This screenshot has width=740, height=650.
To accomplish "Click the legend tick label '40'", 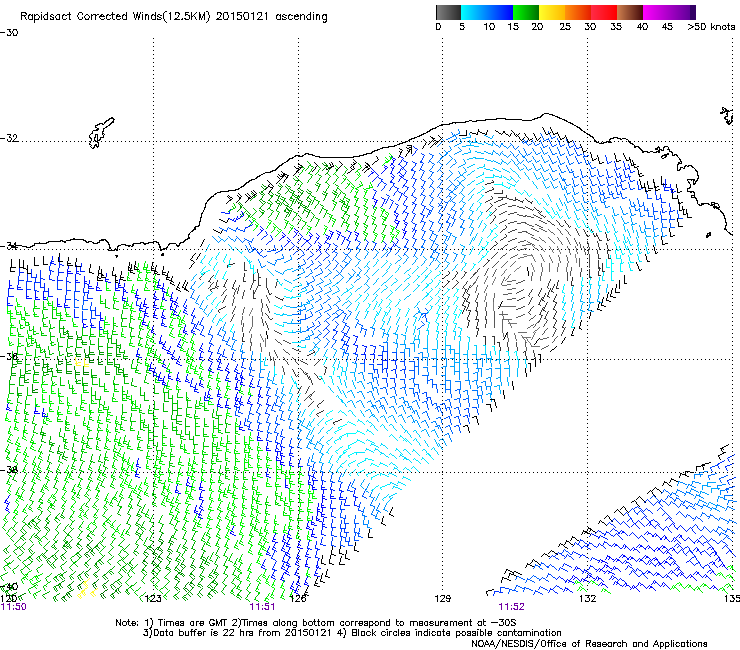I will point(642,27).
